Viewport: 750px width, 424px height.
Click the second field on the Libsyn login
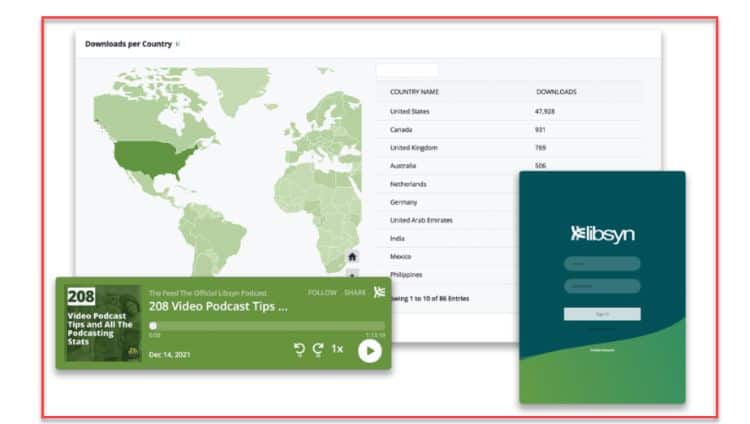tap(602, 286)
